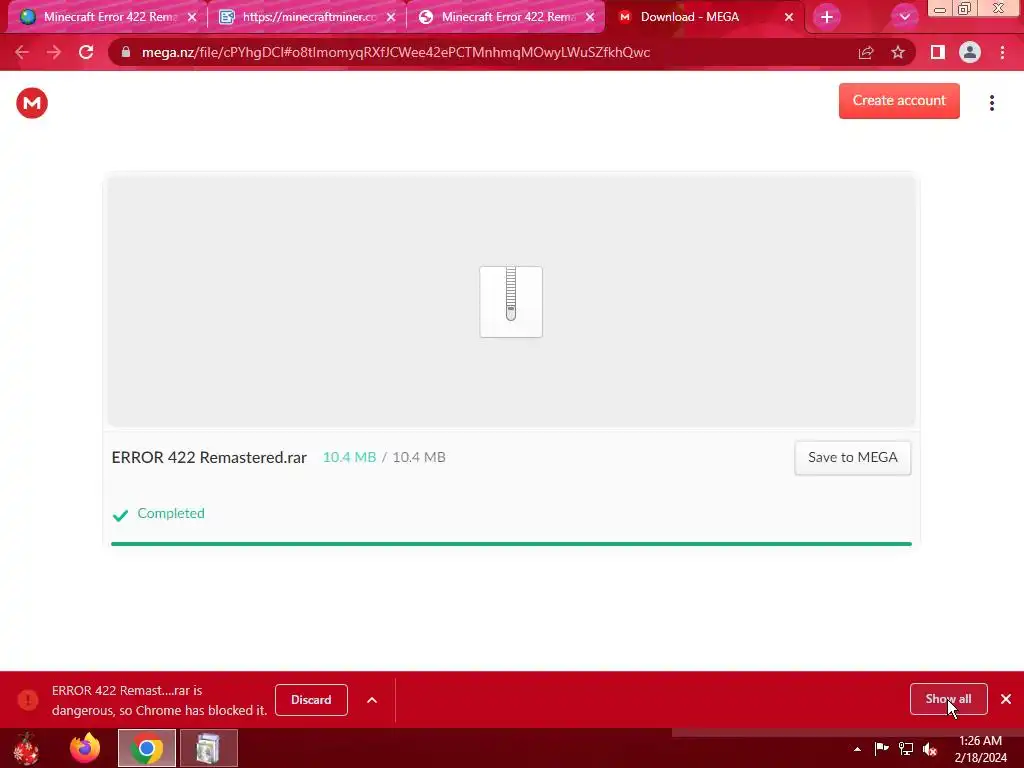
Task: Discard the blocked dangerous download
Action: pos(311,699)
